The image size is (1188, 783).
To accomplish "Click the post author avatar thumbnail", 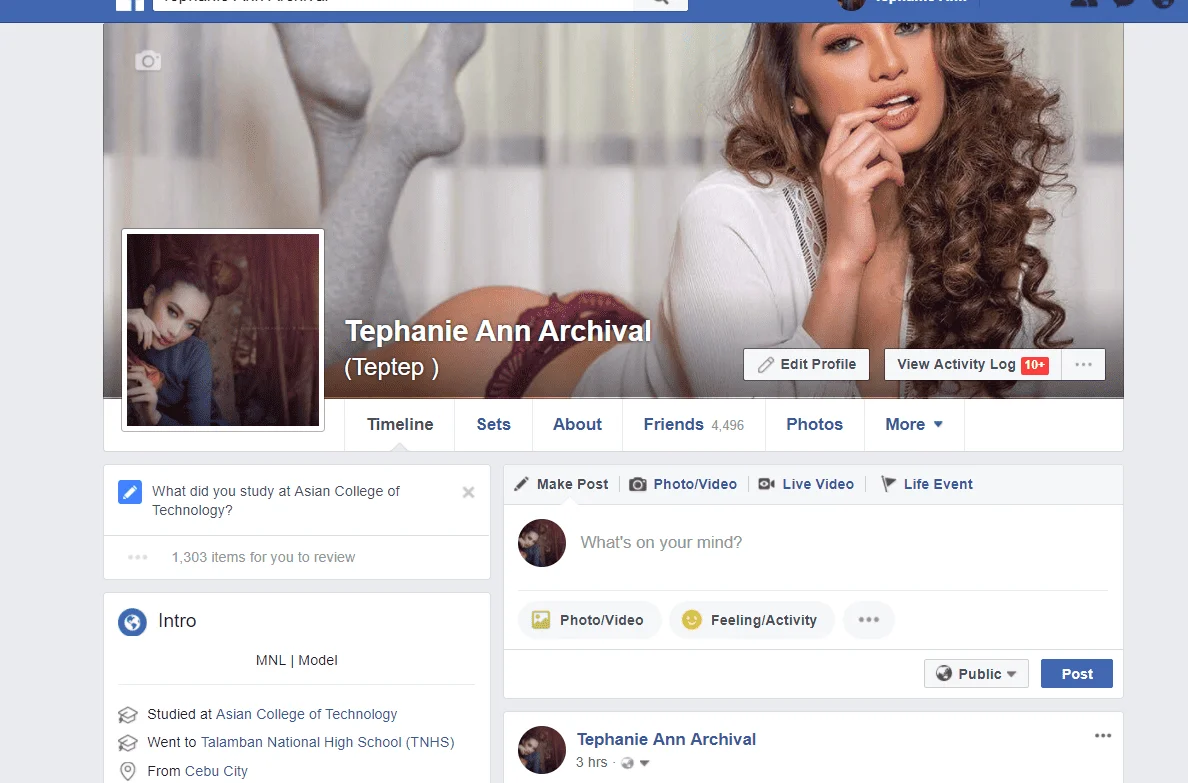I will pos(542,750).
